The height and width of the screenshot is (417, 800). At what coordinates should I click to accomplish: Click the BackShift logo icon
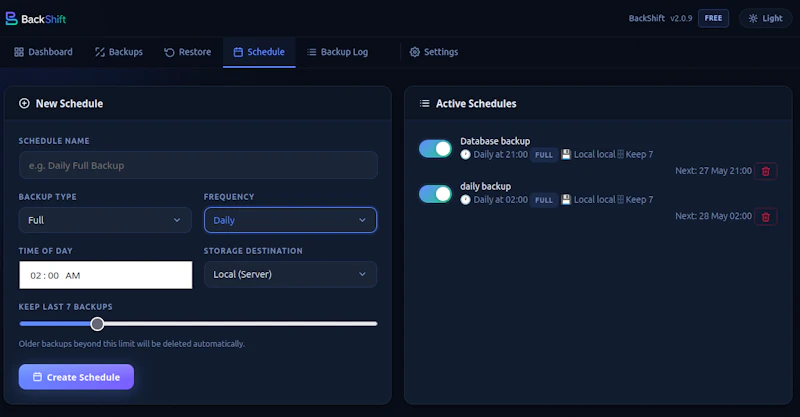[11, 19]
